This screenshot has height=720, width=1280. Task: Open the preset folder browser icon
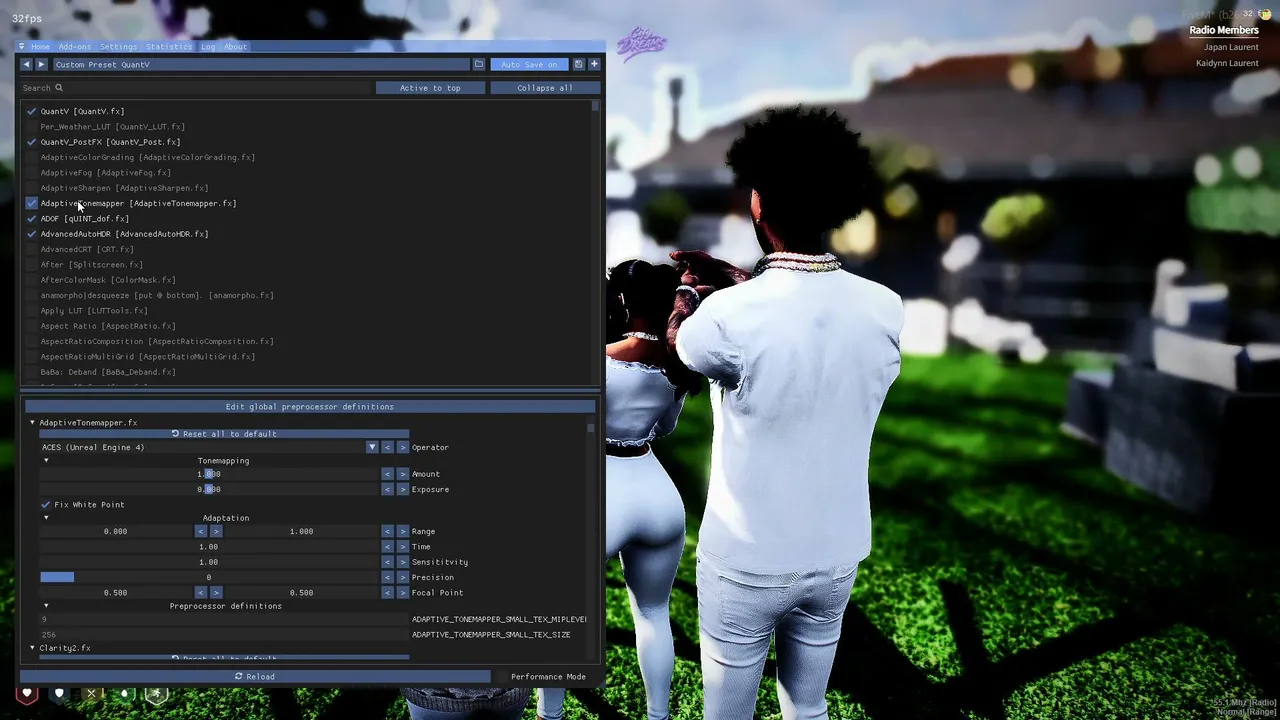(479, 64)
